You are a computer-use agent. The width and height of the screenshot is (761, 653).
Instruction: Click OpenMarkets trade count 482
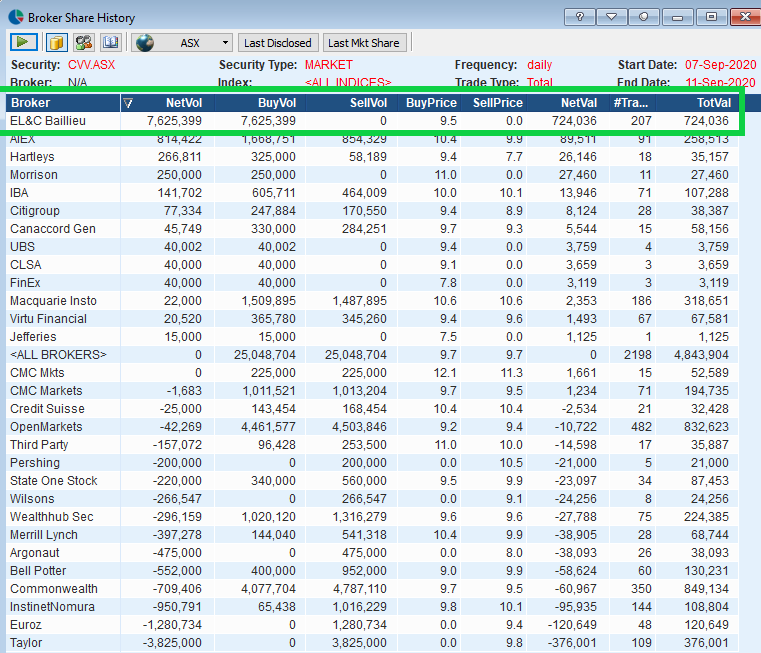641,427
